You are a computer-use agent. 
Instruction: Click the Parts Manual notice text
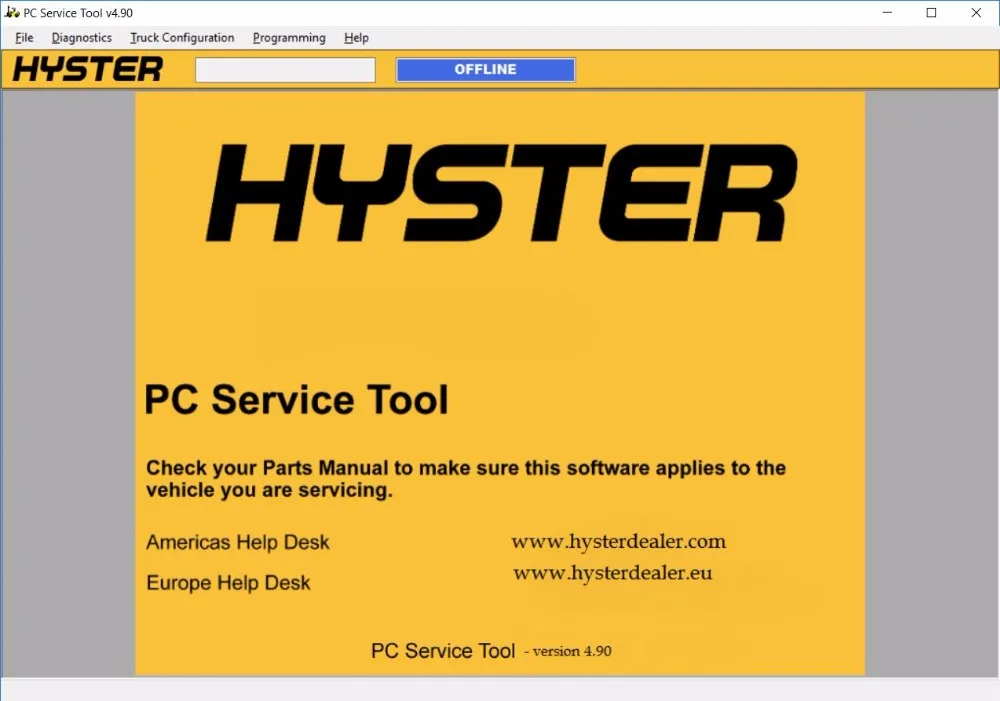pyautogui.click(x=466, y=479)
